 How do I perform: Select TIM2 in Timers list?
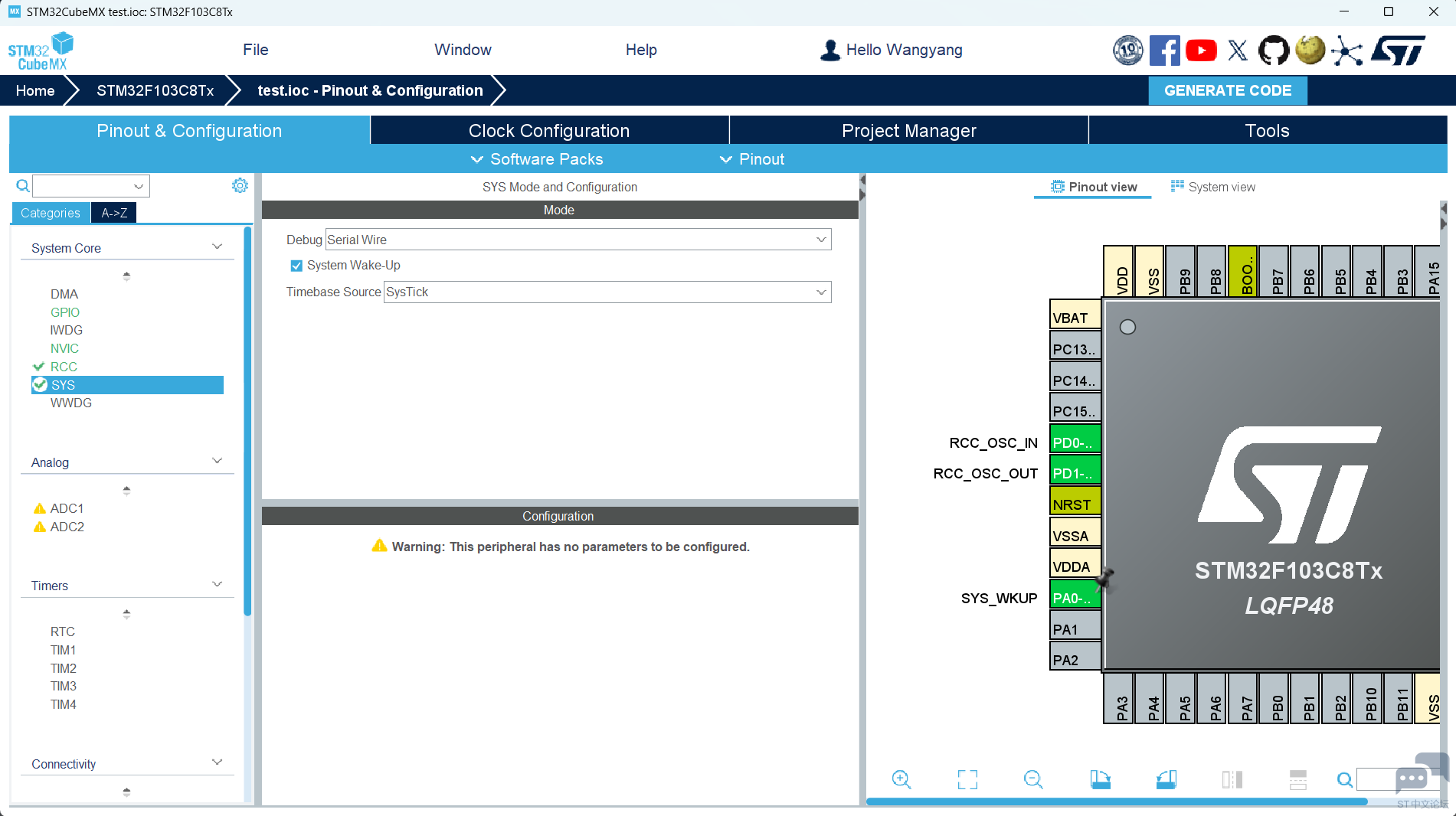pyautogui.click(x=64, y=668)
